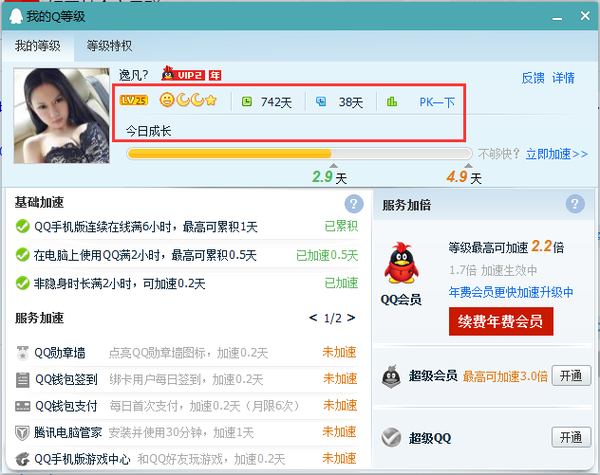Click 1.7倍 加速生效中 text
This screenshot has width=600, height=475.
493,271
